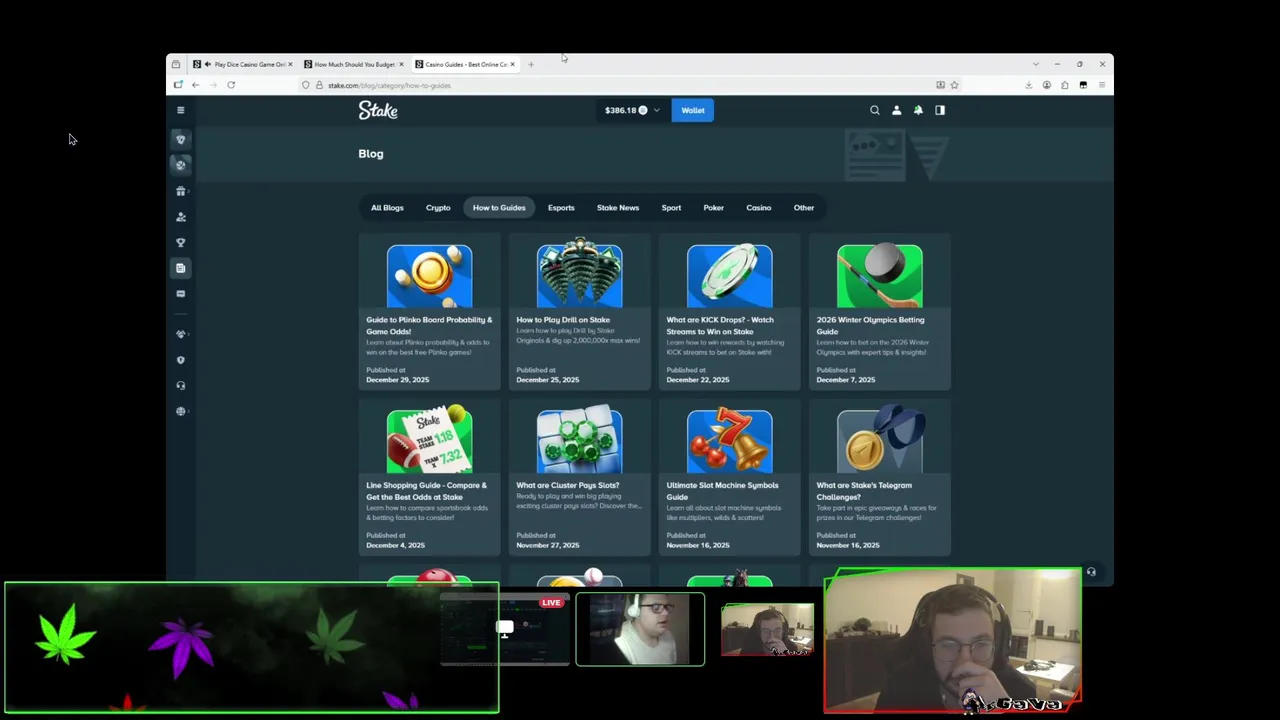This screenshot has width=1280, height=720.
Task: Open browser downloads icon
Action: (1028, 85)
